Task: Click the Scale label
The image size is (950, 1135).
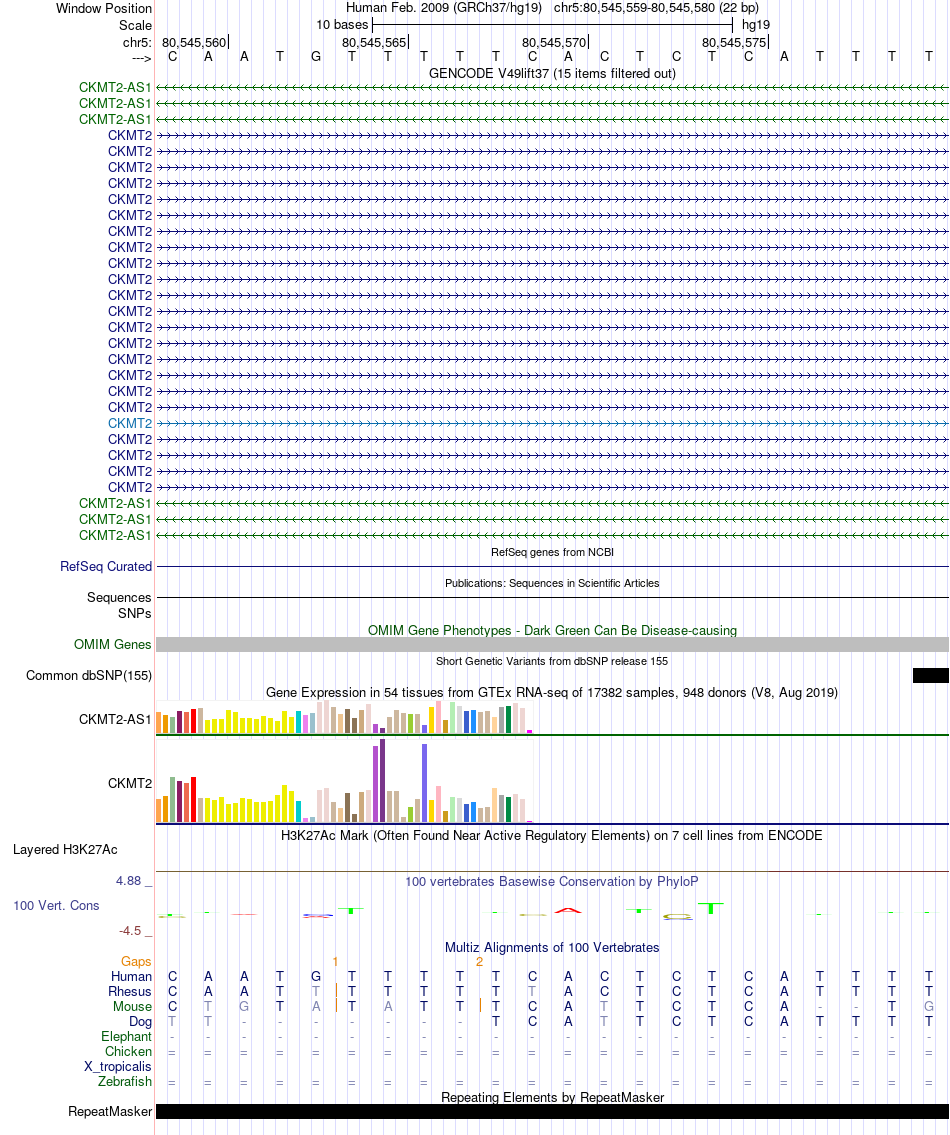Action: coord(135,25)
